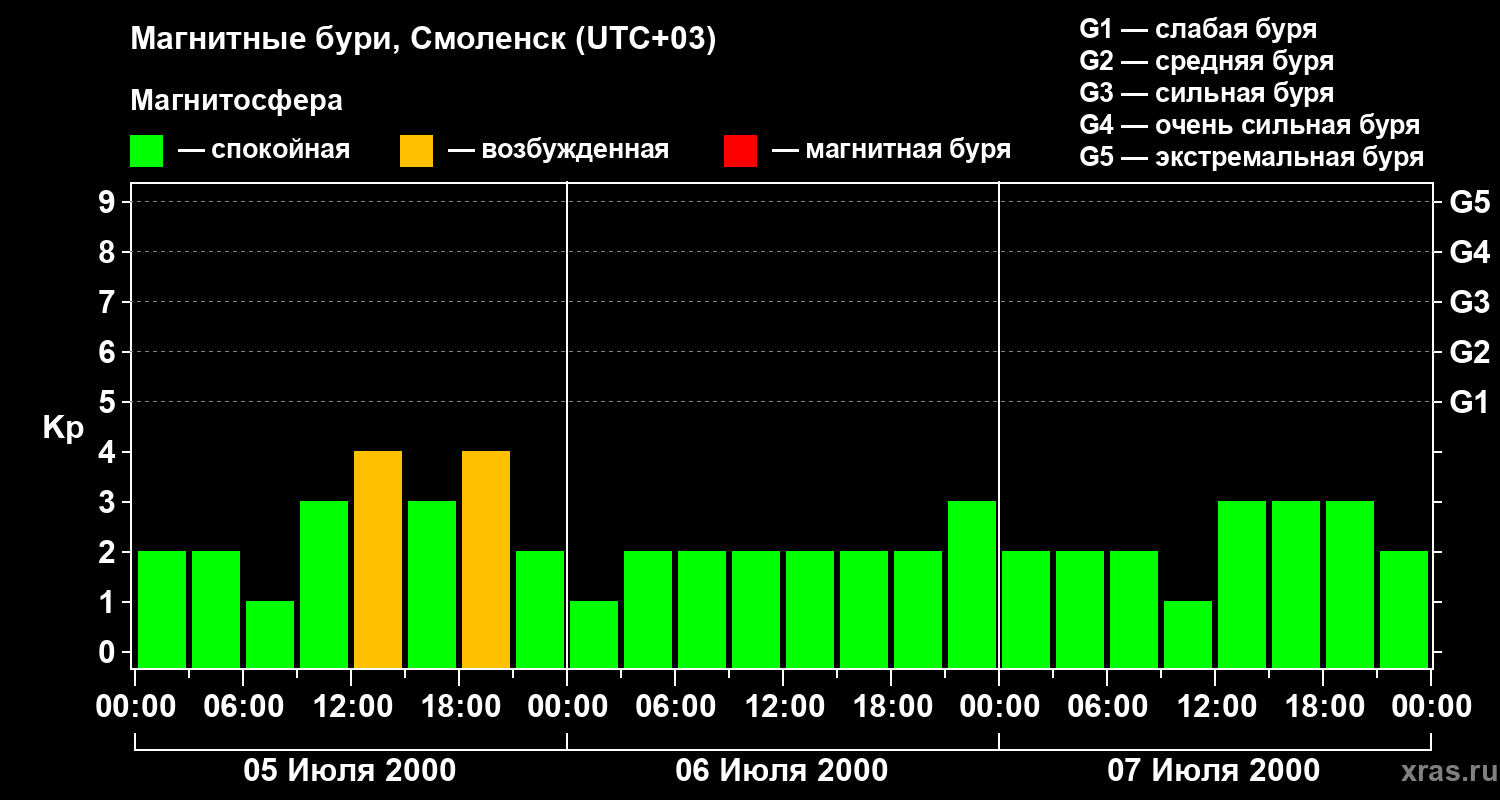Click the "G1 — слабая буря" legend line
This screenshot has height=800, width=1500.
point(1198,29)
